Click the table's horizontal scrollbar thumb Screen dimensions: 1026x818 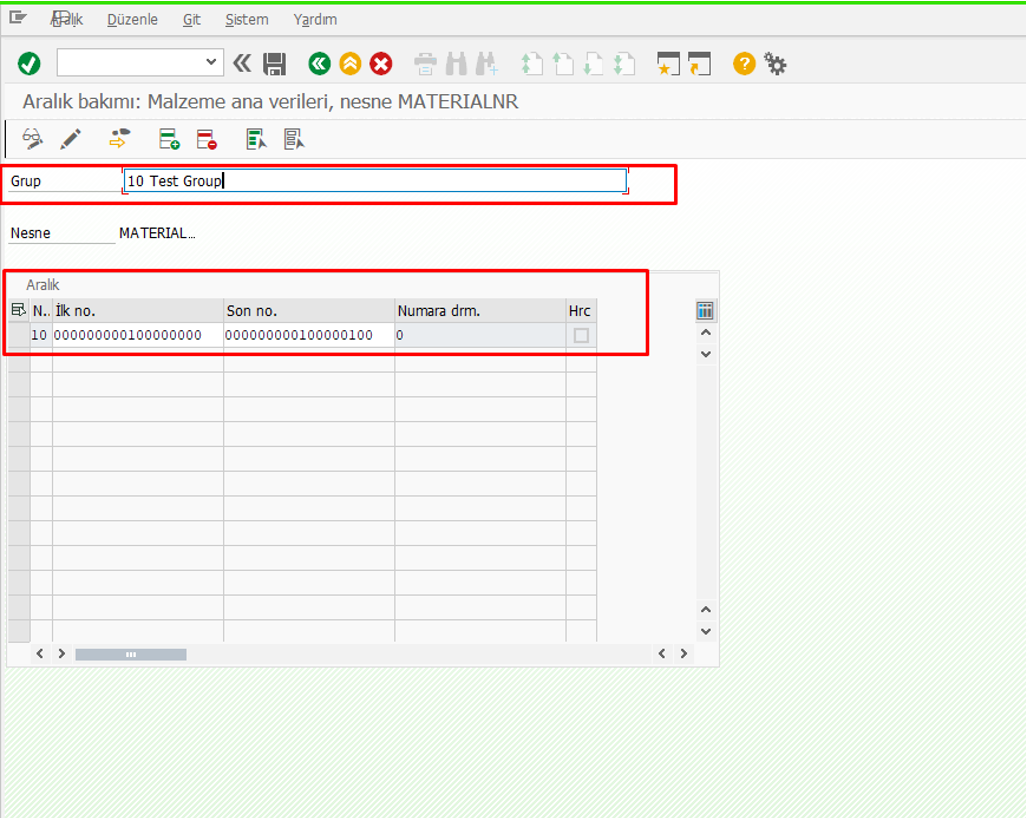pyautogui.click(x=130, y=654)
